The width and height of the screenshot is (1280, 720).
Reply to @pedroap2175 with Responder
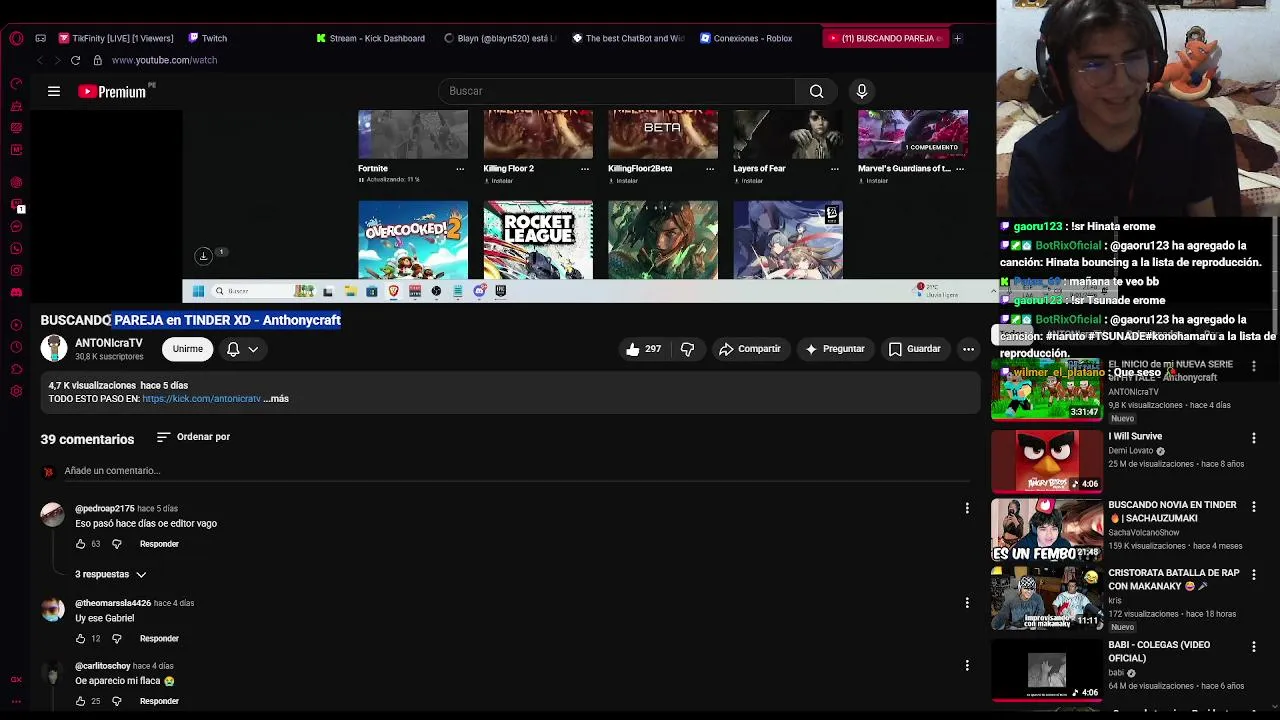pyautogui.click(x=159, y=544)
